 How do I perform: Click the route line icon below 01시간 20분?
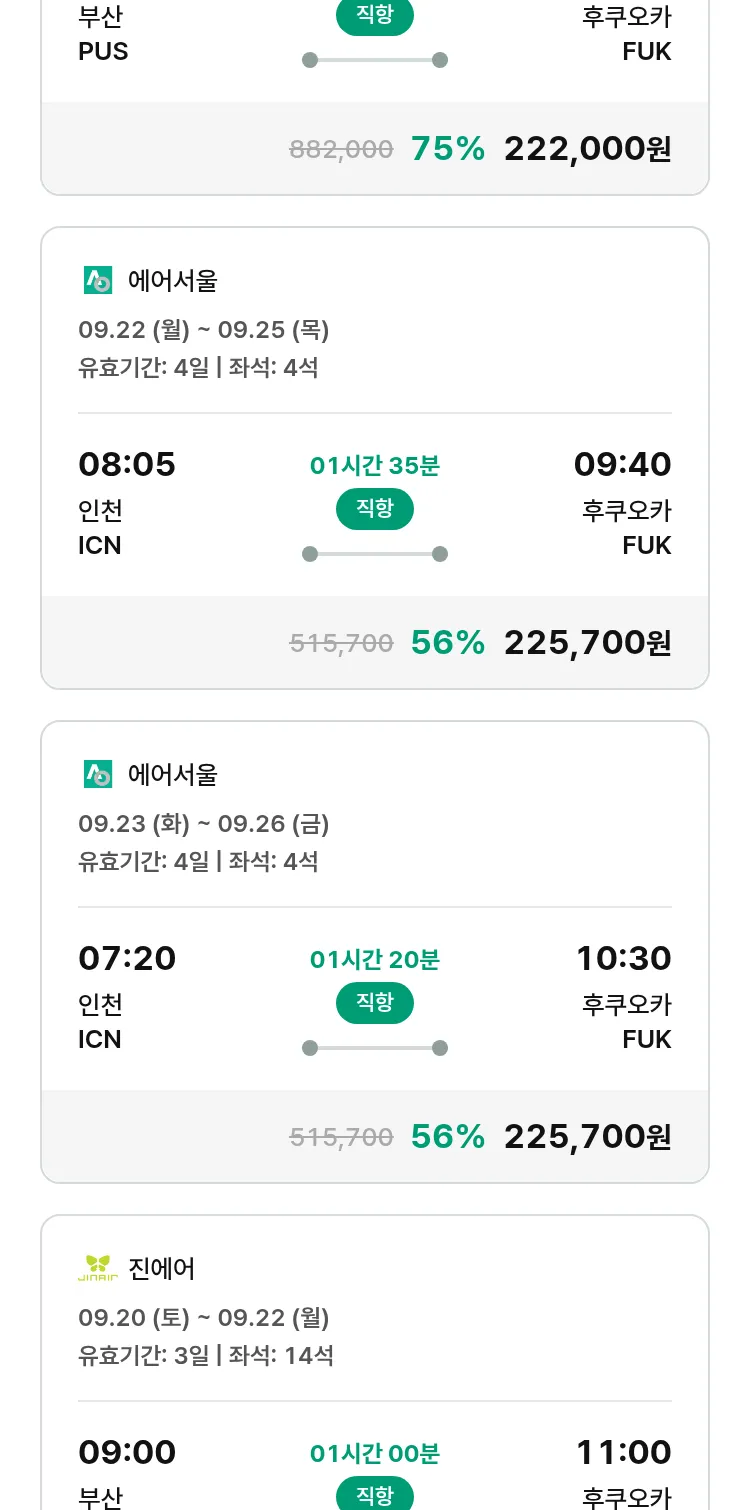[x=375, y=1048]
